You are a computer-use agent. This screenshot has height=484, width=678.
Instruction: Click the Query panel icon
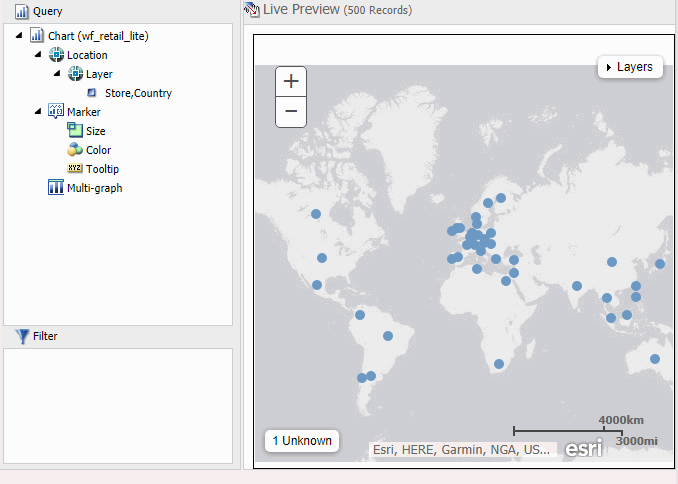point(21,12)
